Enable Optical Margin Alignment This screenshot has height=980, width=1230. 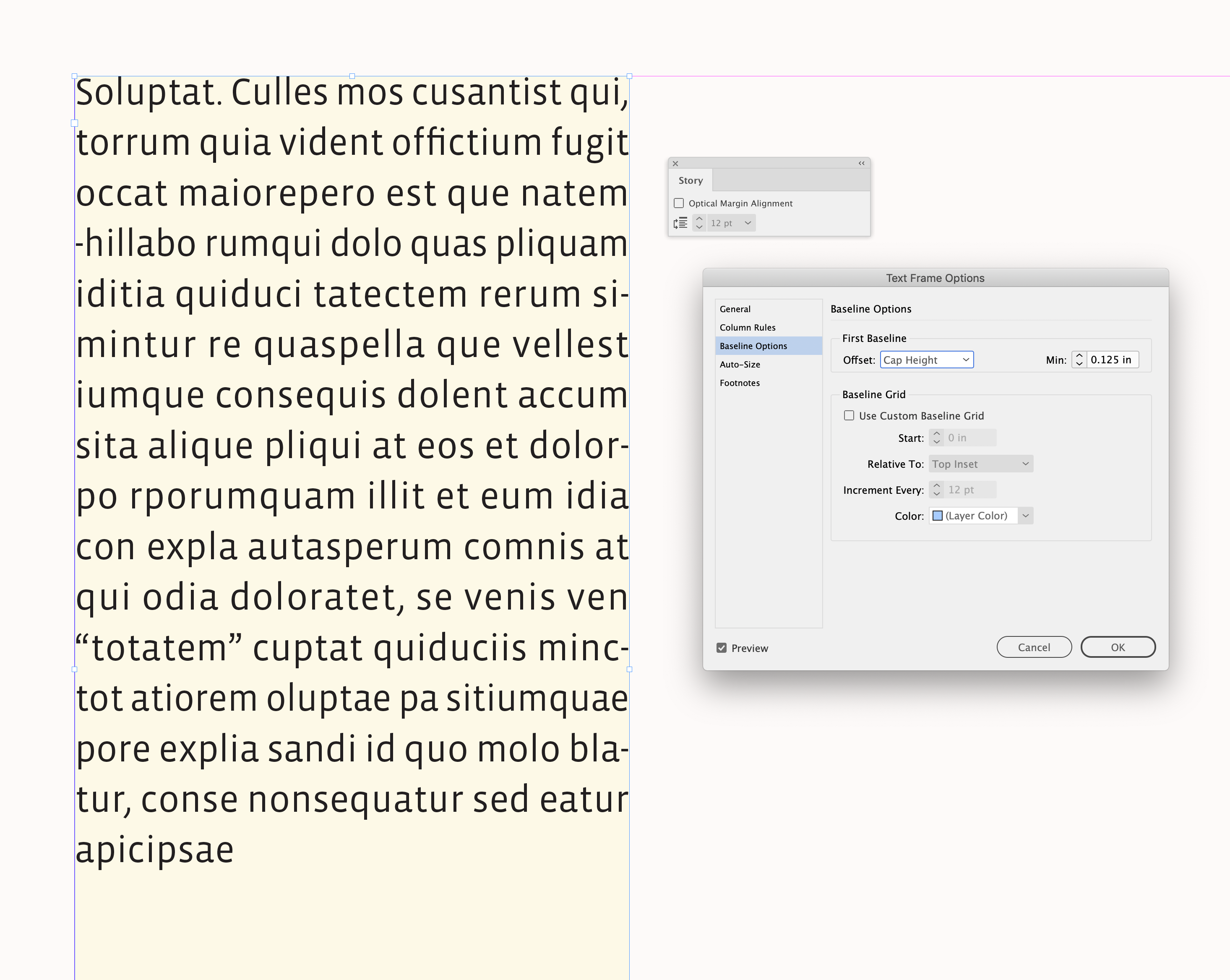click(678, 203)
